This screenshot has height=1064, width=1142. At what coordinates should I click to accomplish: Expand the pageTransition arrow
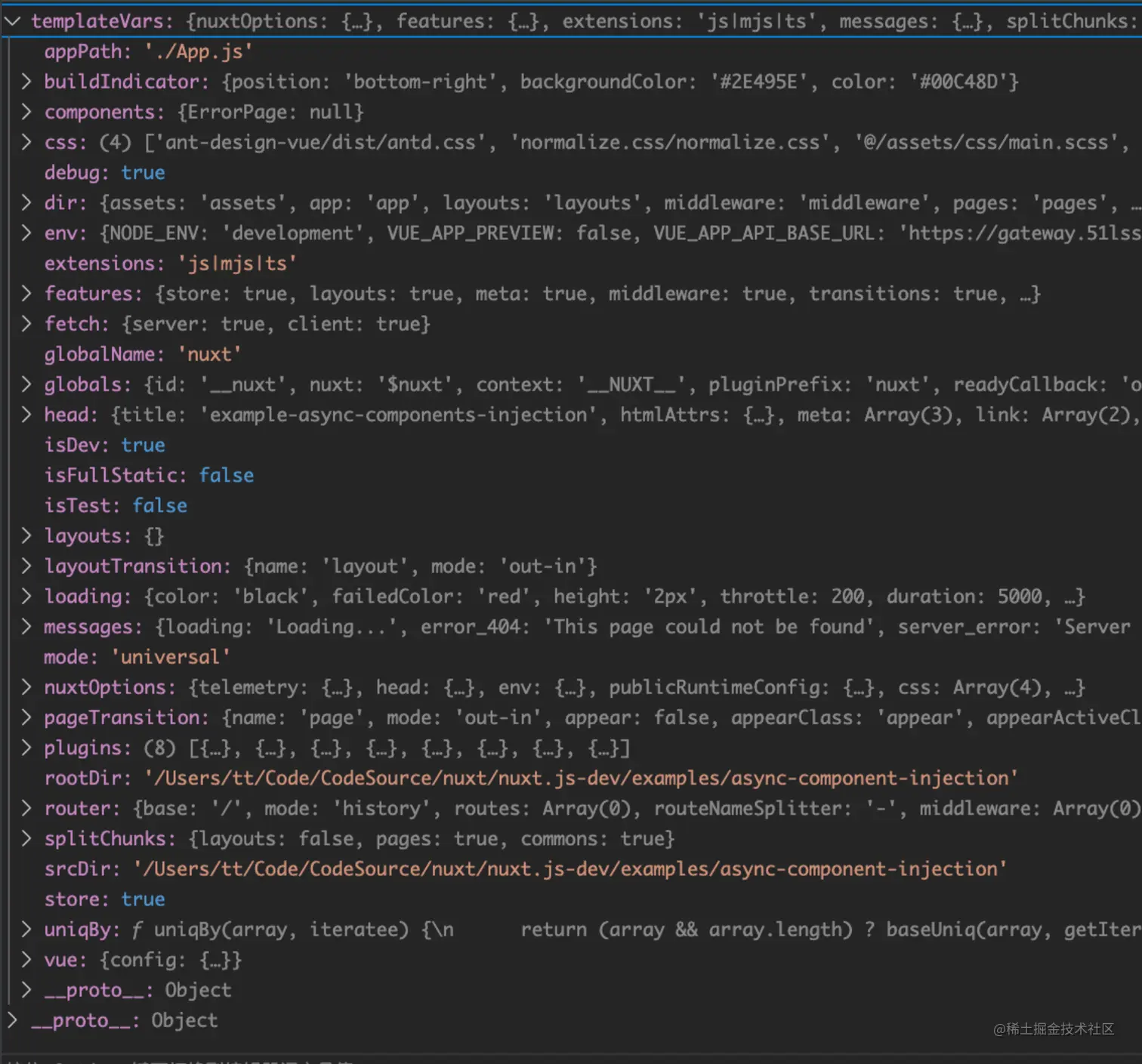click(x=26, y=717)
